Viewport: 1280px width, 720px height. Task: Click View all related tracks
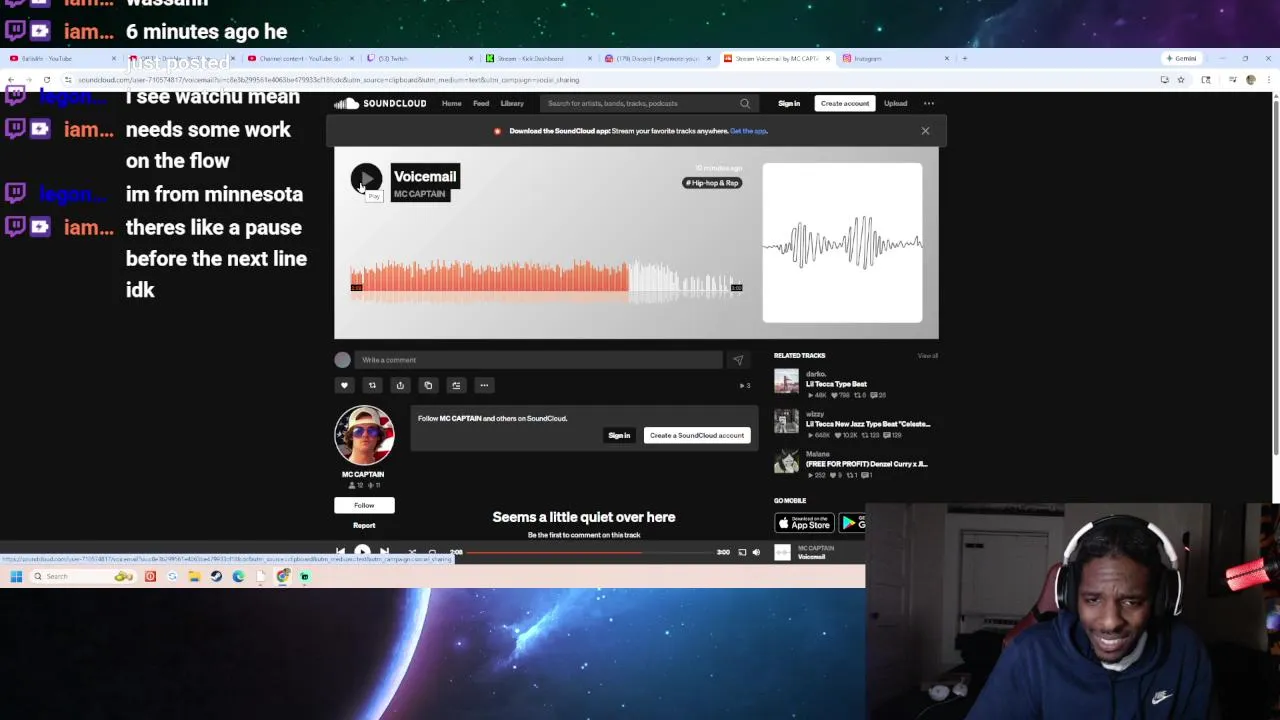point(928,356)
